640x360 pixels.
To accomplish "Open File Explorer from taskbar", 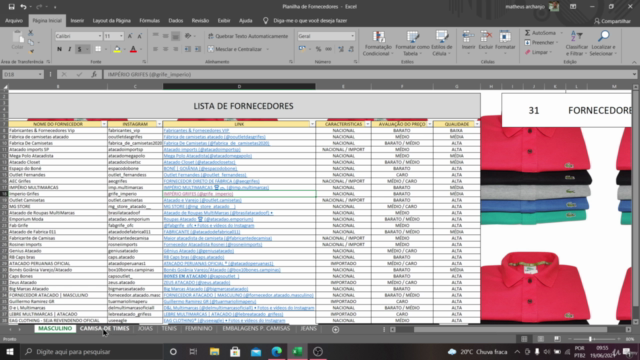I will tap(214, 351).
